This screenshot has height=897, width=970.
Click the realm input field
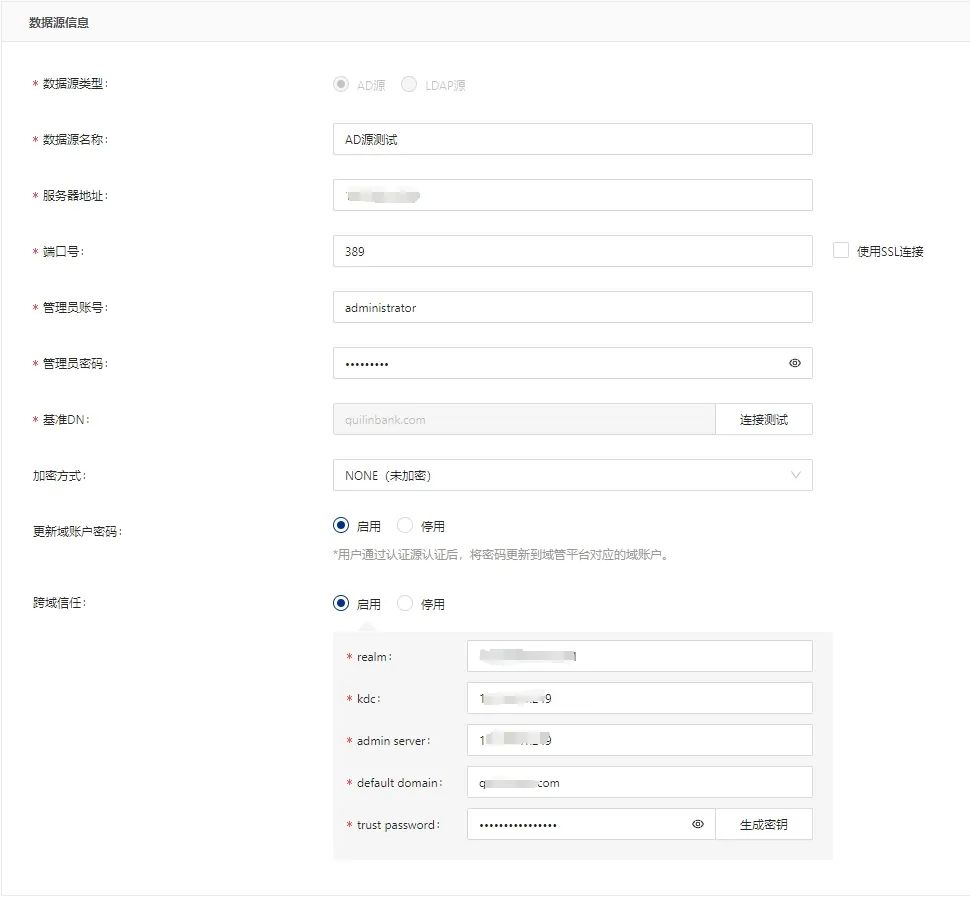[x=640, y=656]
